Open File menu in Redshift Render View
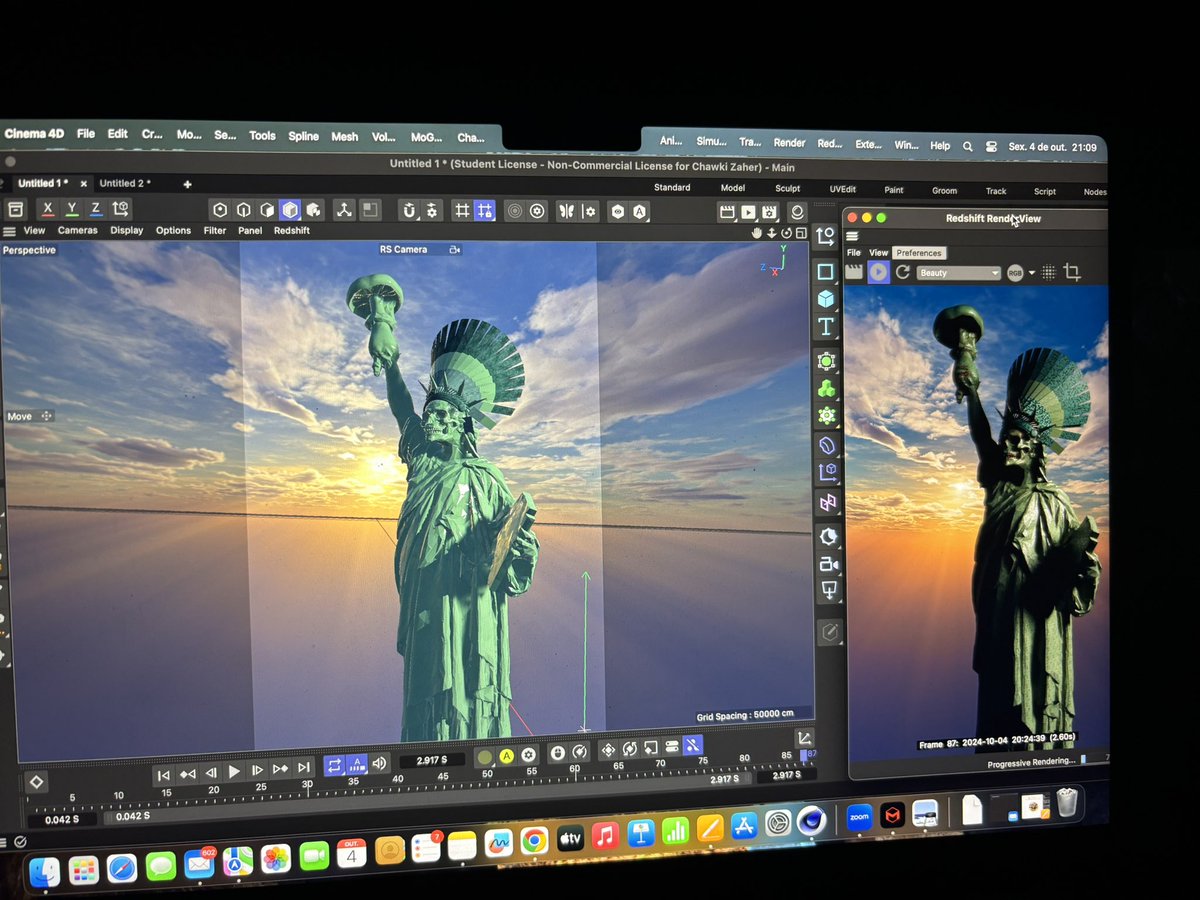 click(854, 253)
